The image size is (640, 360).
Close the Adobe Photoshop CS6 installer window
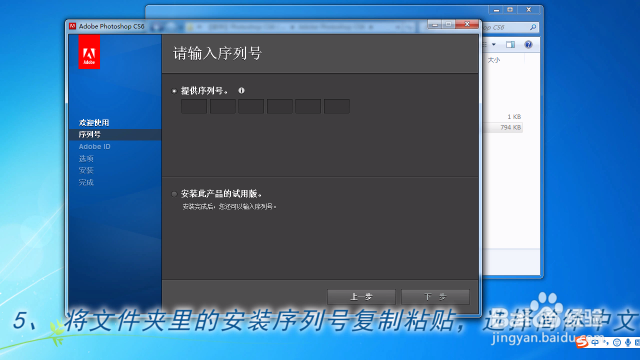point(467,24)
